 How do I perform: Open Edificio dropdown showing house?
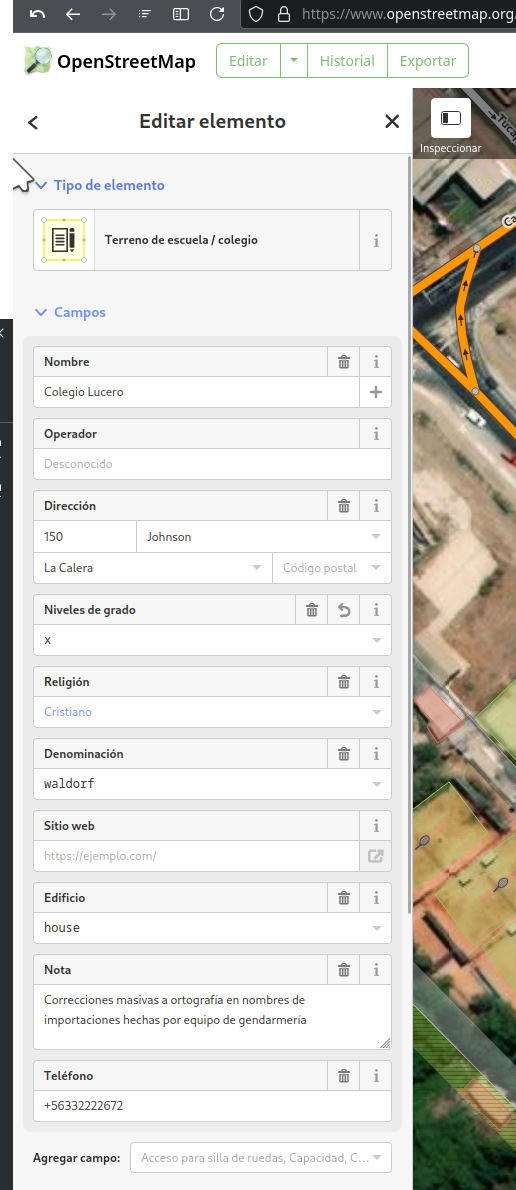click(x=376, y=928)
